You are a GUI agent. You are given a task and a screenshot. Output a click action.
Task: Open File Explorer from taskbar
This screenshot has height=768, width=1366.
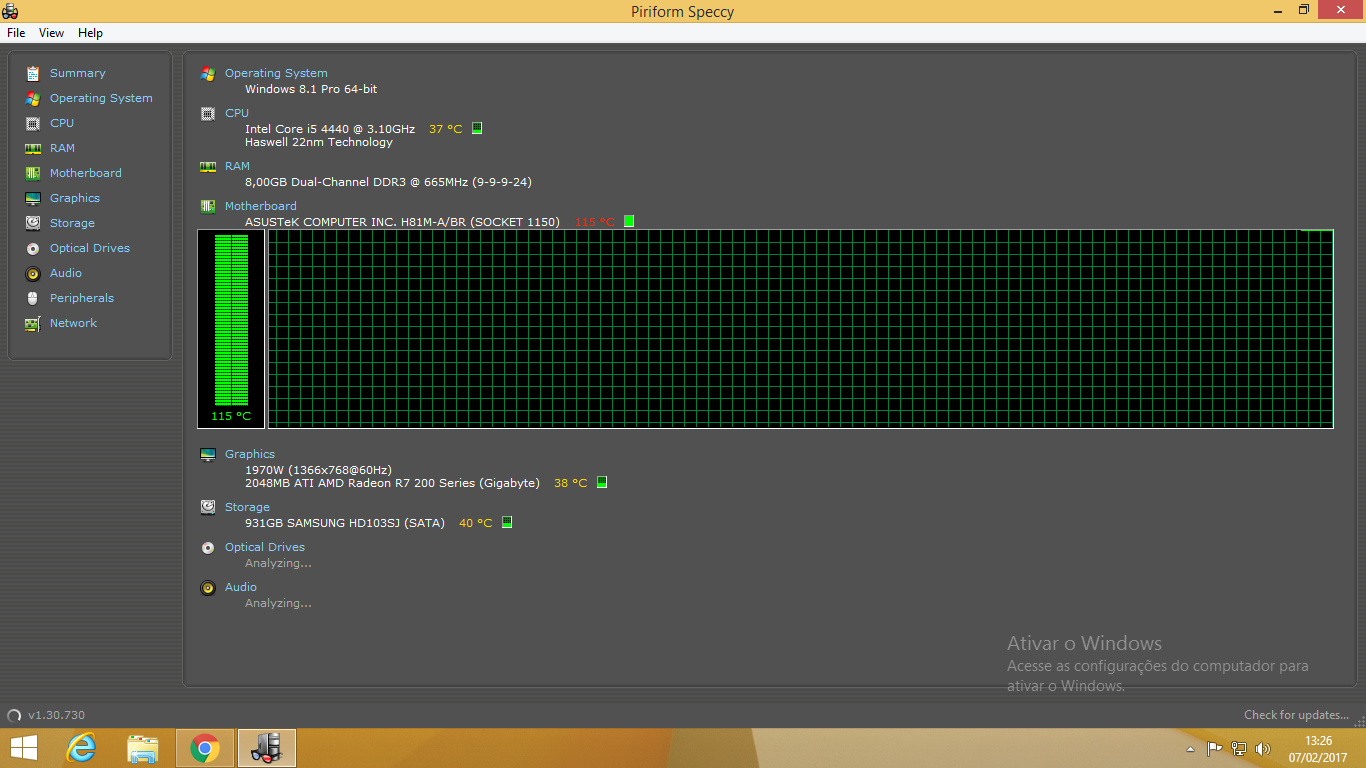(143, 747)
